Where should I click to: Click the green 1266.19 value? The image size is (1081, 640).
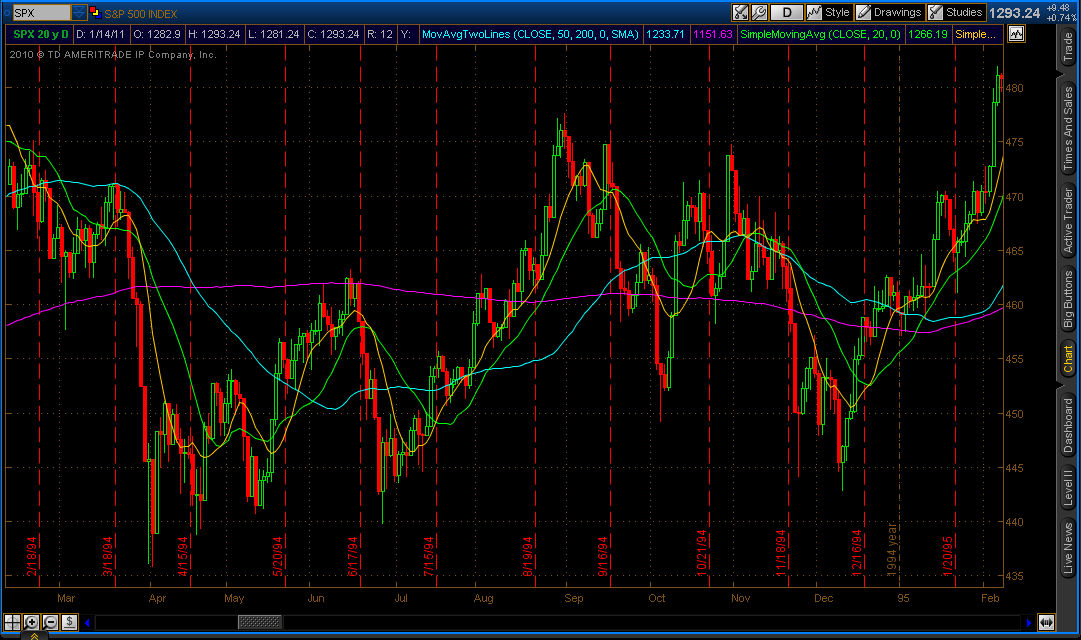tap(927, 34)
